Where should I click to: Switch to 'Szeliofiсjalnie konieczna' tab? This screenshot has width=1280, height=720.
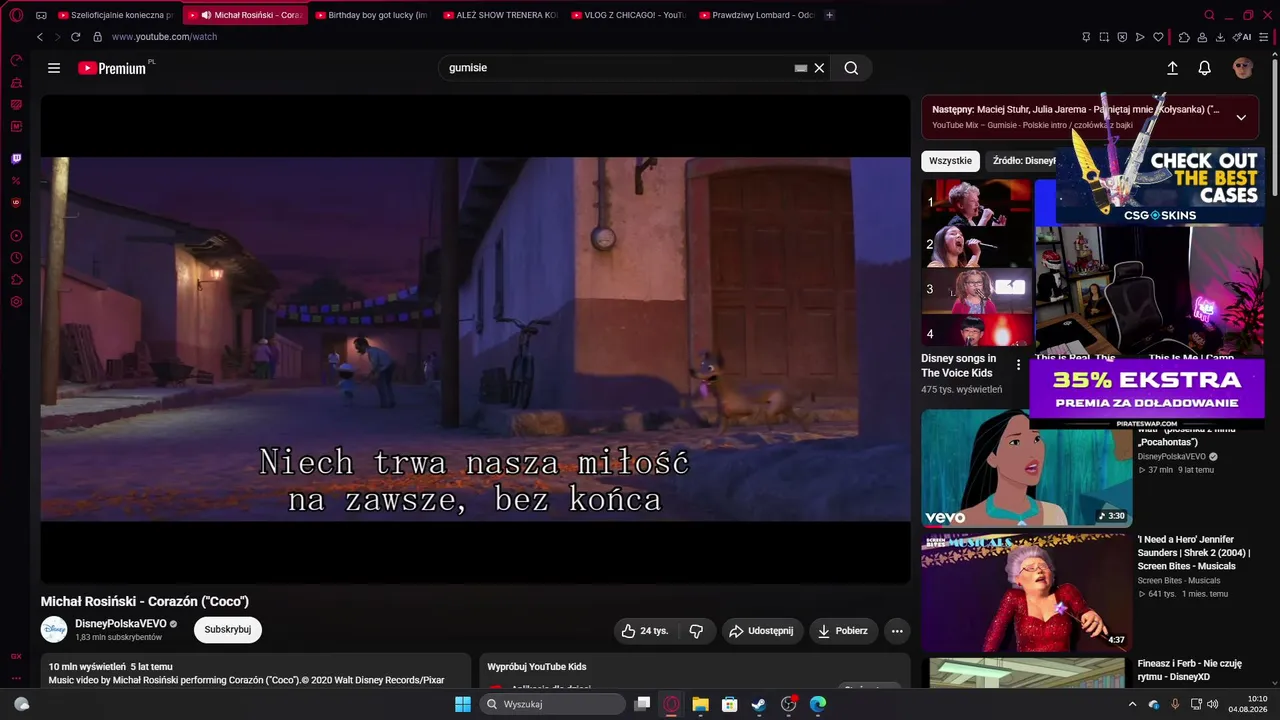pos(115,15)
